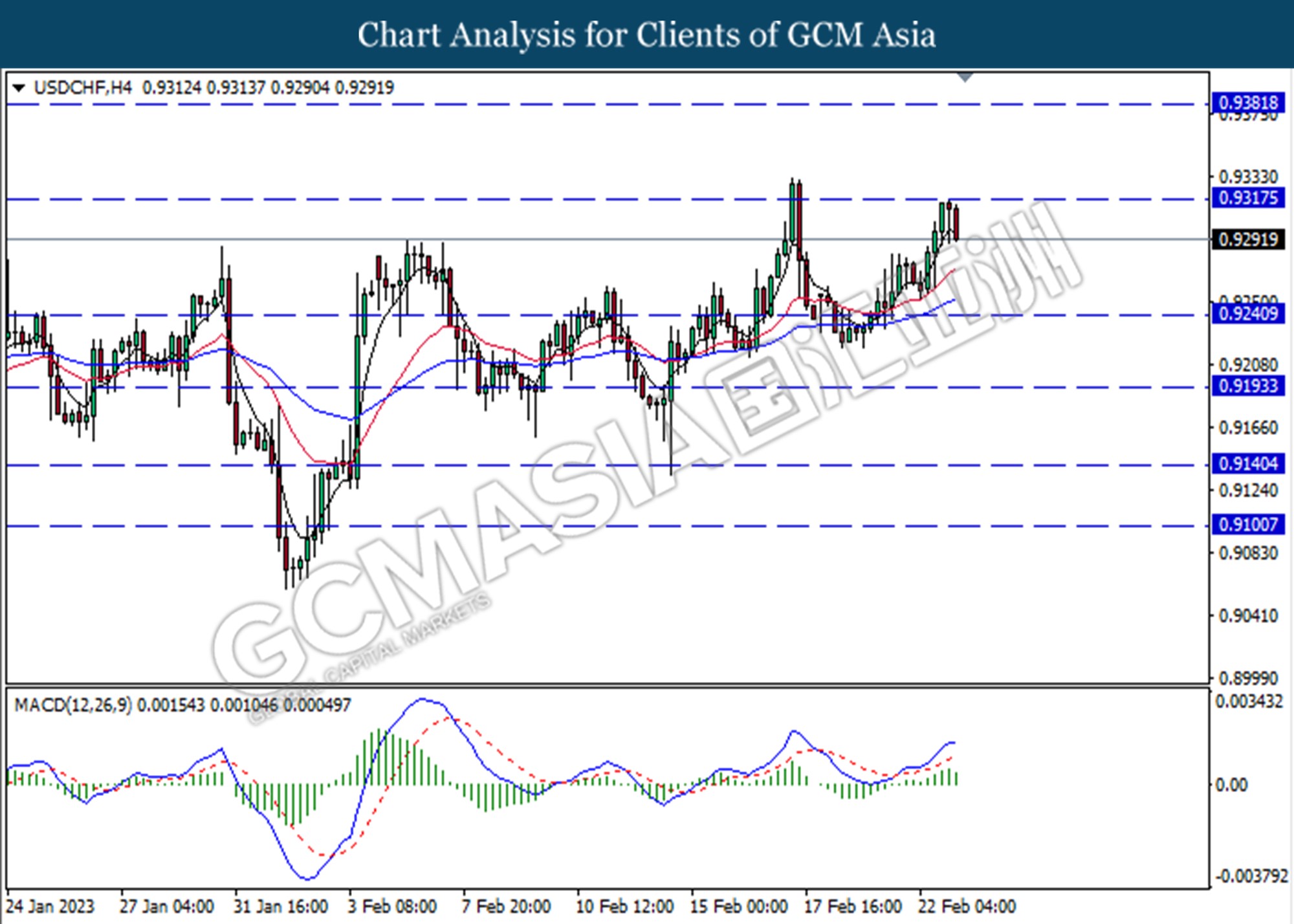
Task: Click the 0.92080 price scale value
Action: (1249, 364)
